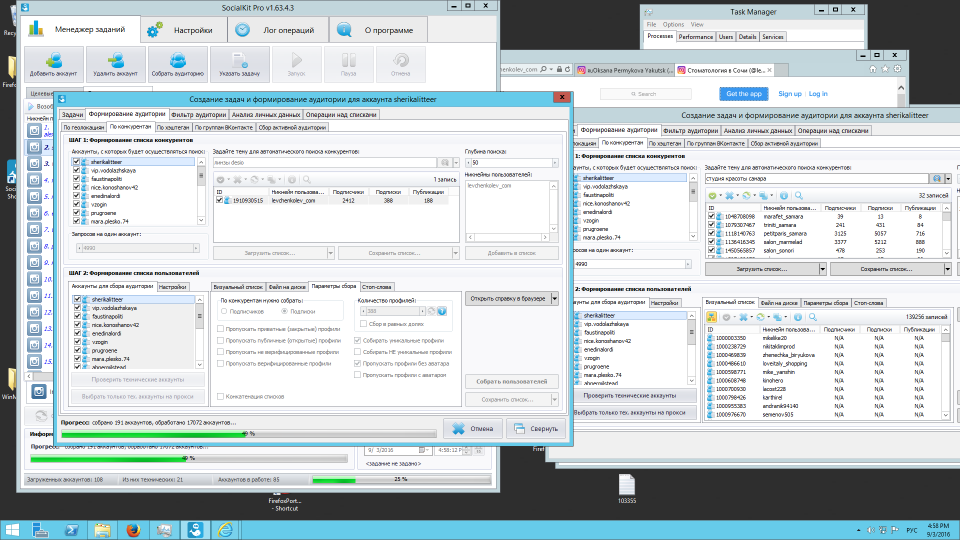Viewport: 960px width, 540px height.
Task: Click the yellow filter icon in background dialog user list toolbar
Action: click(711, 317)
